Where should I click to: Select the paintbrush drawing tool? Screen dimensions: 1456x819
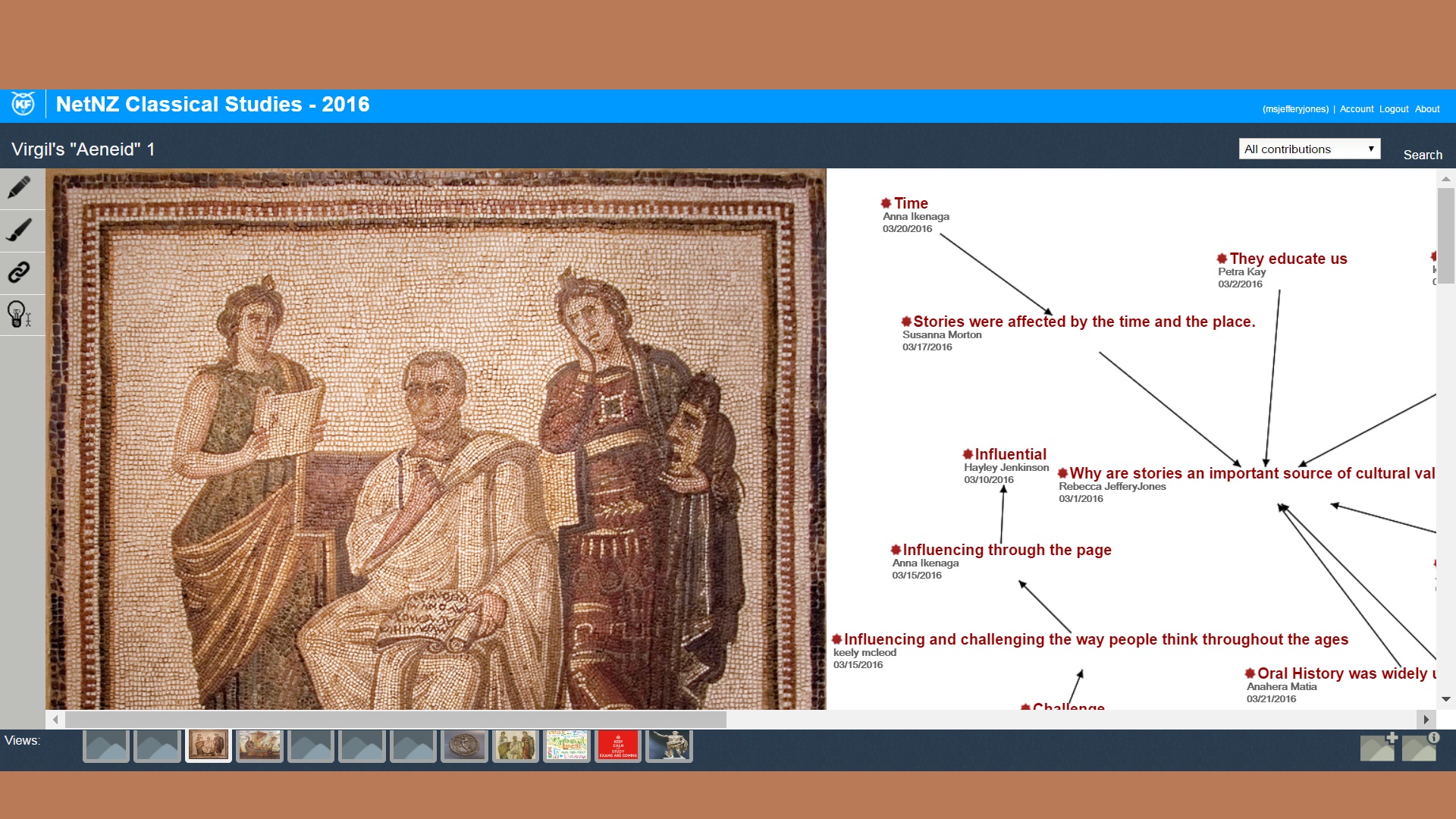click(x=20, y=231)
